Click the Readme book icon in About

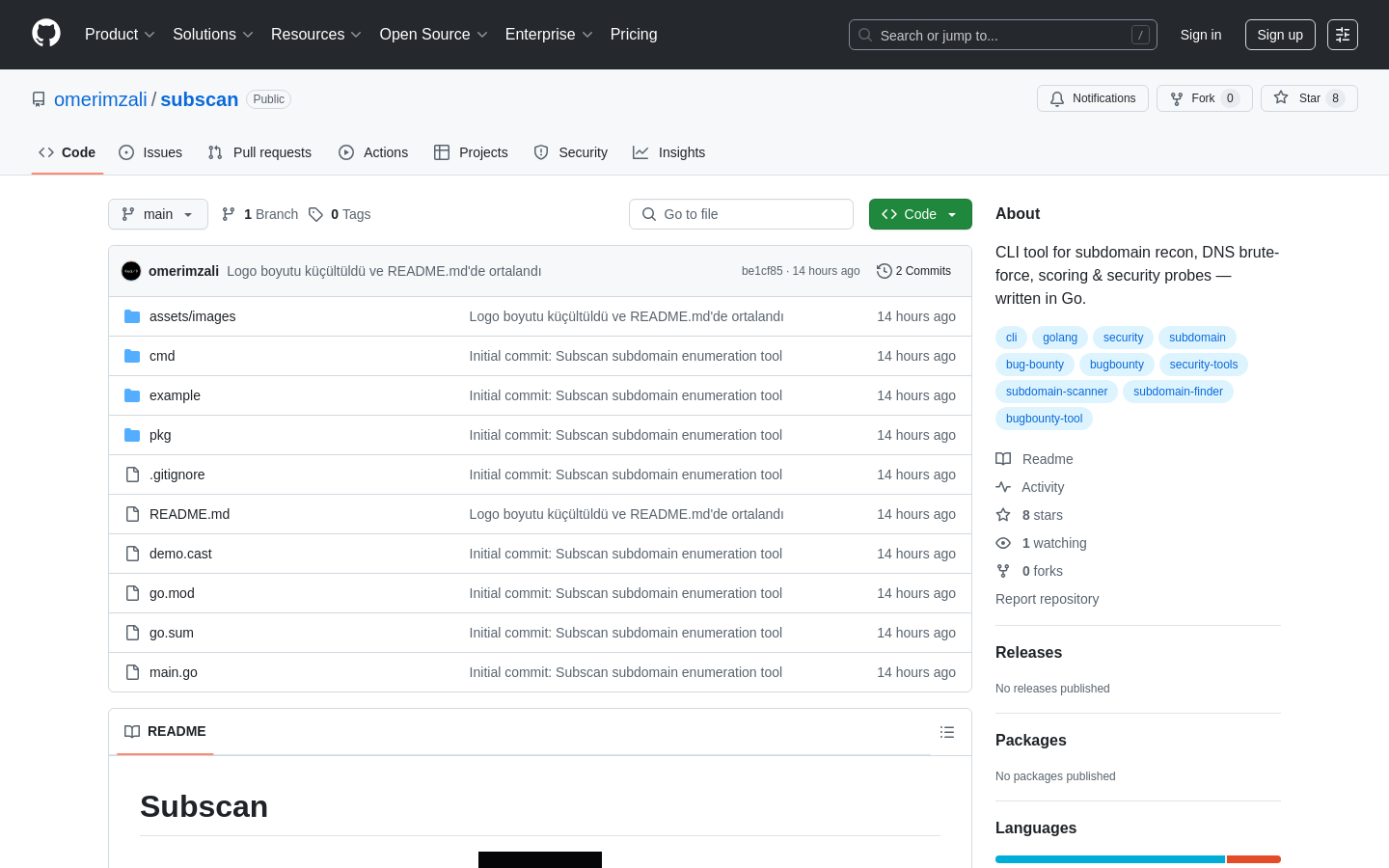[1003, 459]
